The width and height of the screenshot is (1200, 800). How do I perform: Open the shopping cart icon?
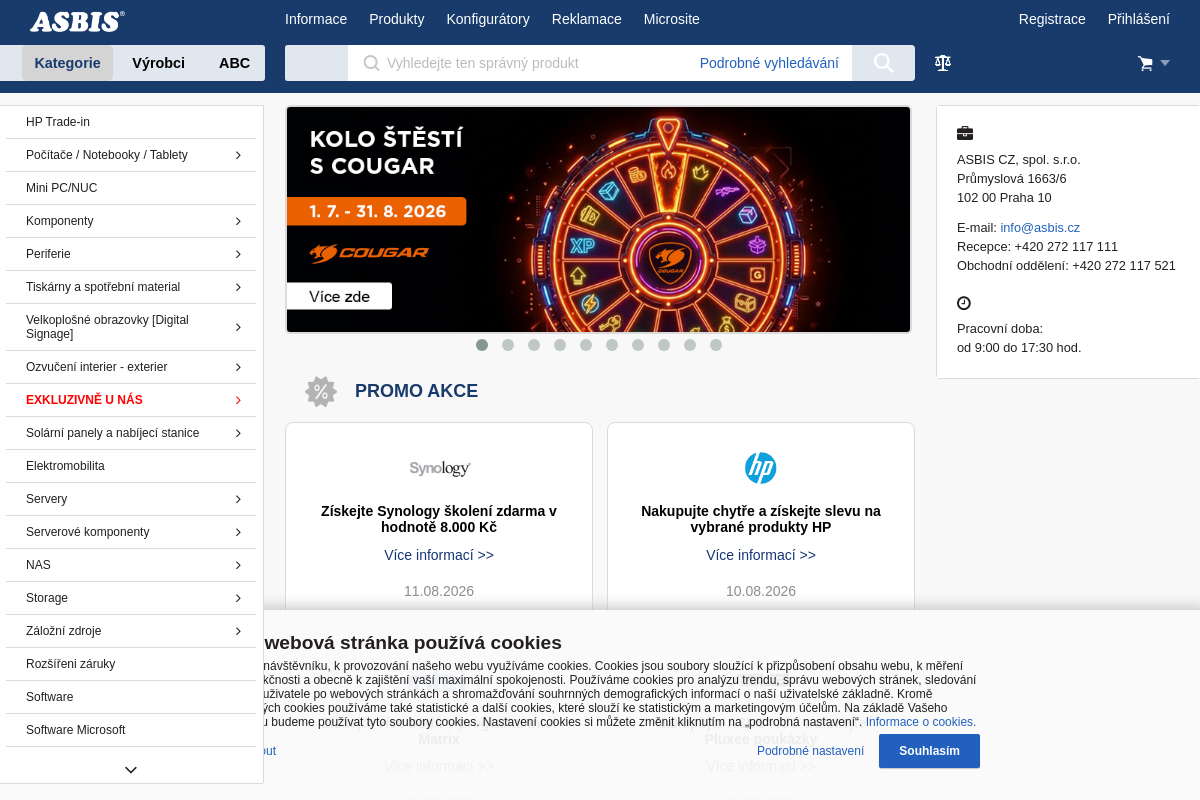point(1145,63)
